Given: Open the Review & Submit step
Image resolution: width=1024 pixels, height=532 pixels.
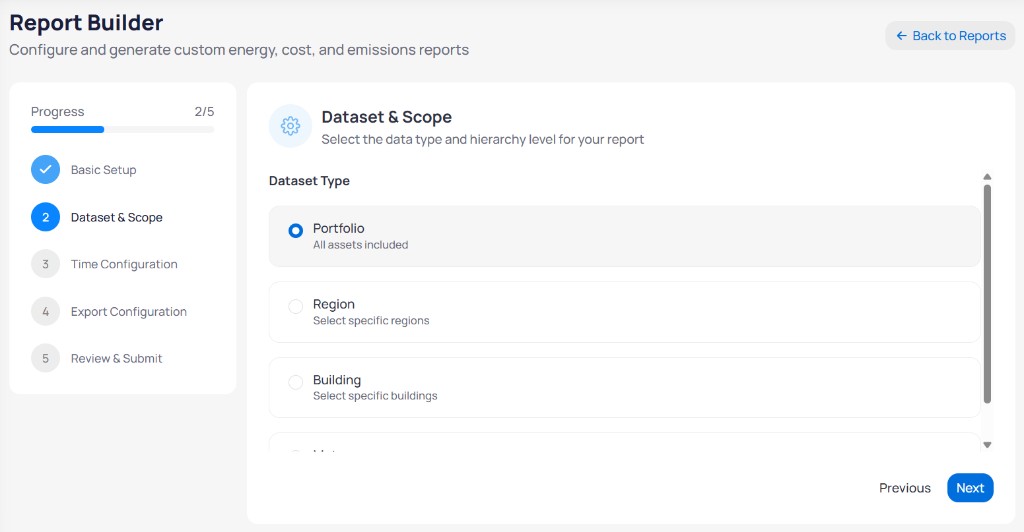Looking at the screenshot, I should point(116,358).
